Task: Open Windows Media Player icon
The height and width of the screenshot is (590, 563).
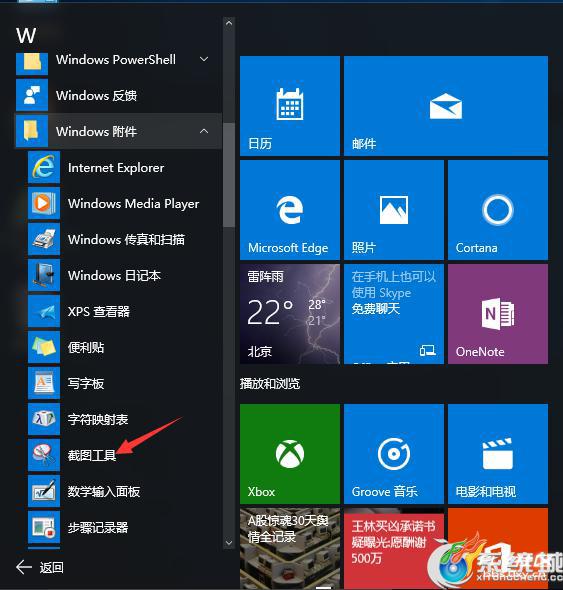Action: 44,203
